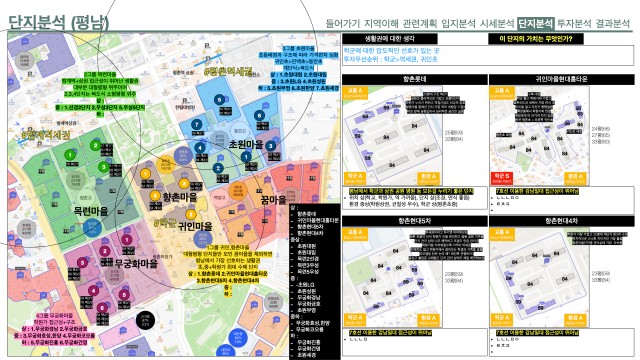Click 목련2선경 in the black ranking list
This screenshot has width=640, height=360.
[308, 259]
